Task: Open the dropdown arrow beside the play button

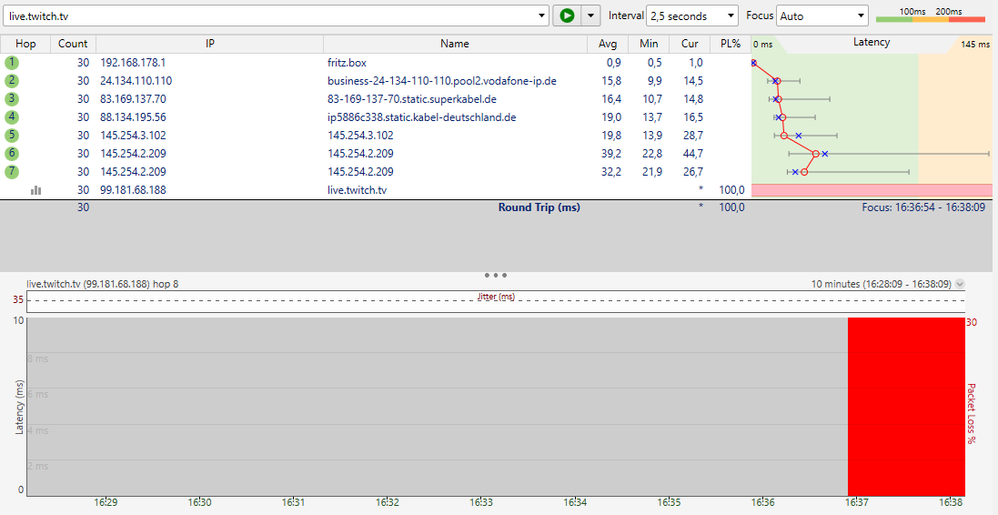Action: tap(592, 16)
